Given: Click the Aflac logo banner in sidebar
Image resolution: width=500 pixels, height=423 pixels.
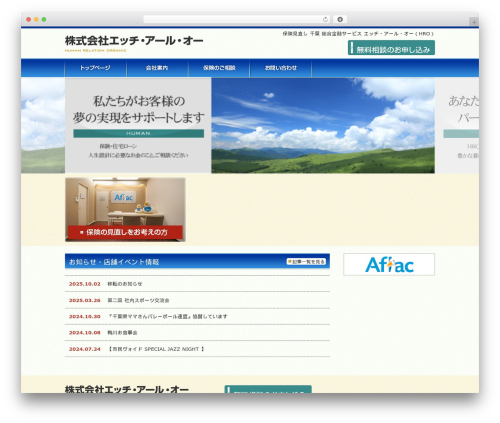Looking at the screenshot, I should [x=389, y=265].
